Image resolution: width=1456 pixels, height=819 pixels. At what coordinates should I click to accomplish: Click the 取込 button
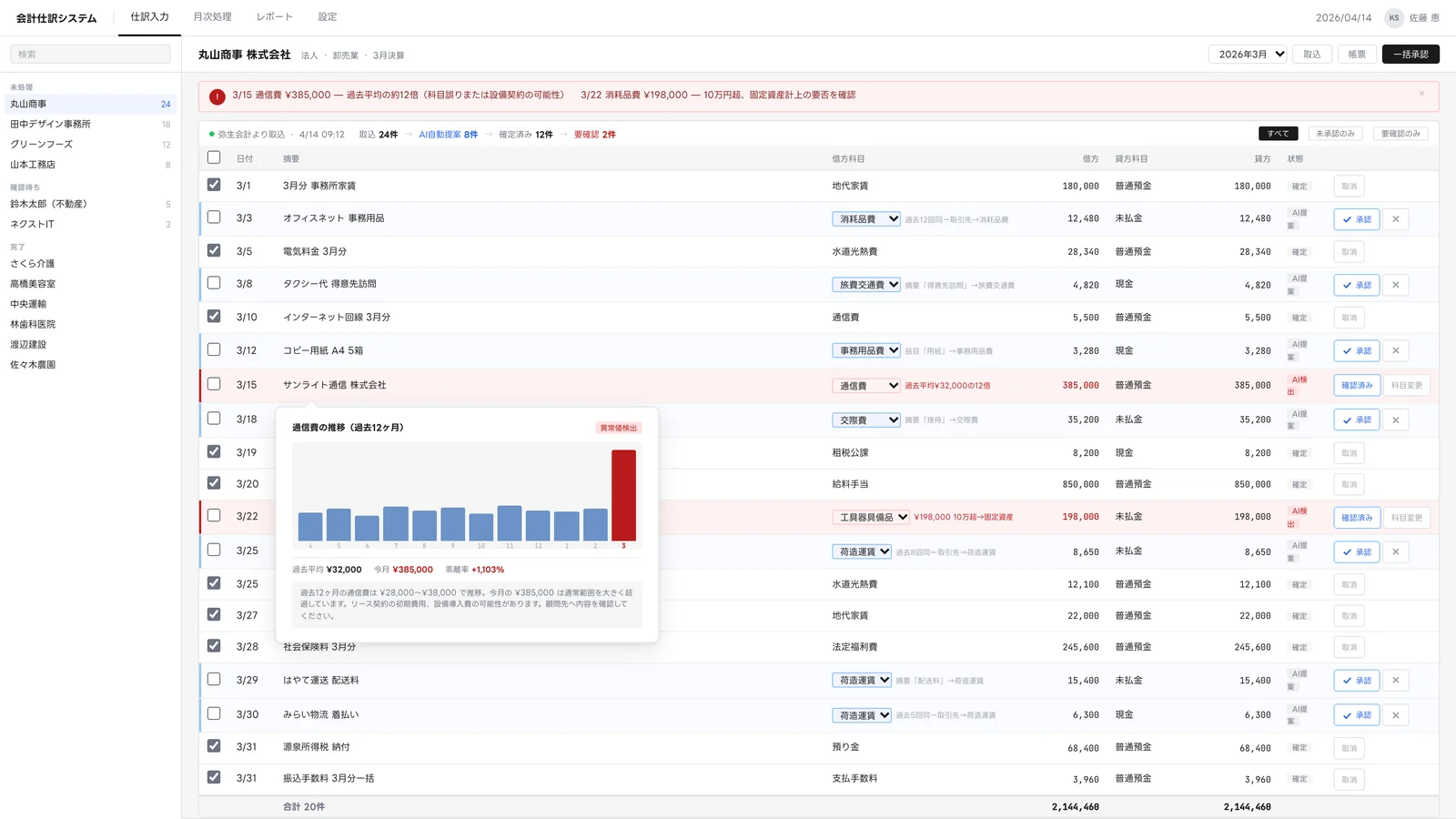point(1311,55)
